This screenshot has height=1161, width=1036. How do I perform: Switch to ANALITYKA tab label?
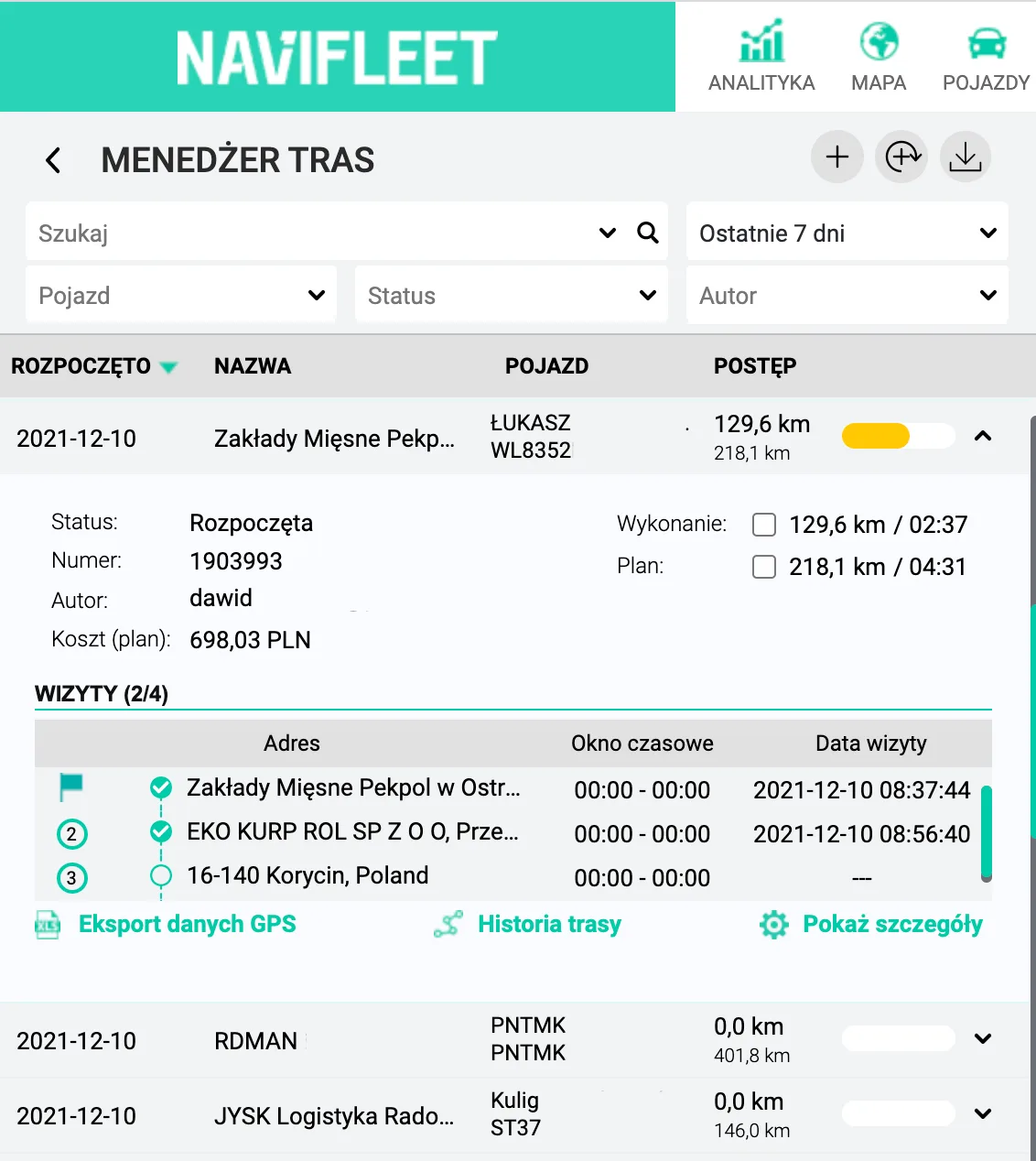coord(761,82)
